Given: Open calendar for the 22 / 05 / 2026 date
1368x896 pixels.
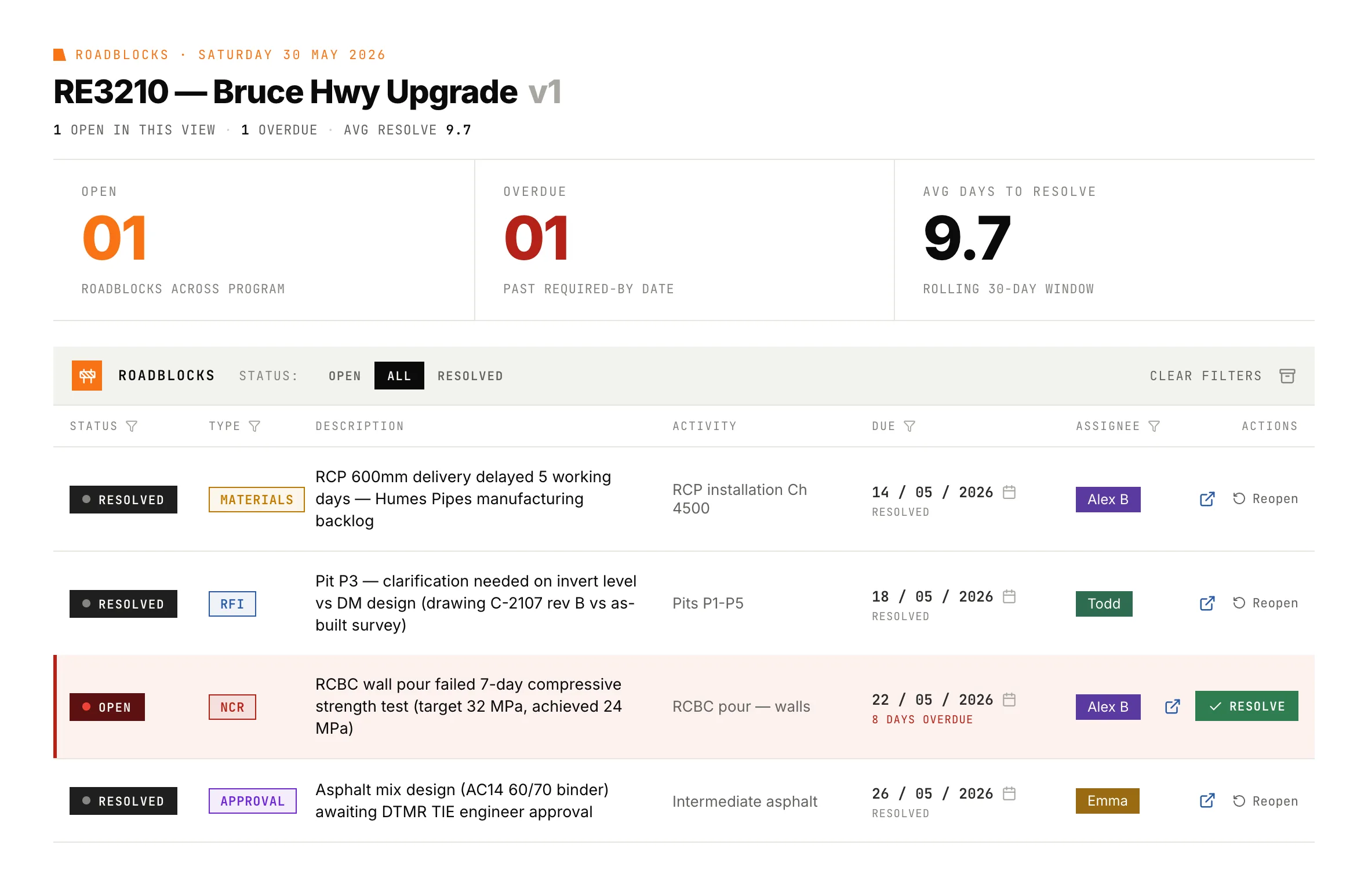Looking at the screenshot, I should tap(1009, 700).
